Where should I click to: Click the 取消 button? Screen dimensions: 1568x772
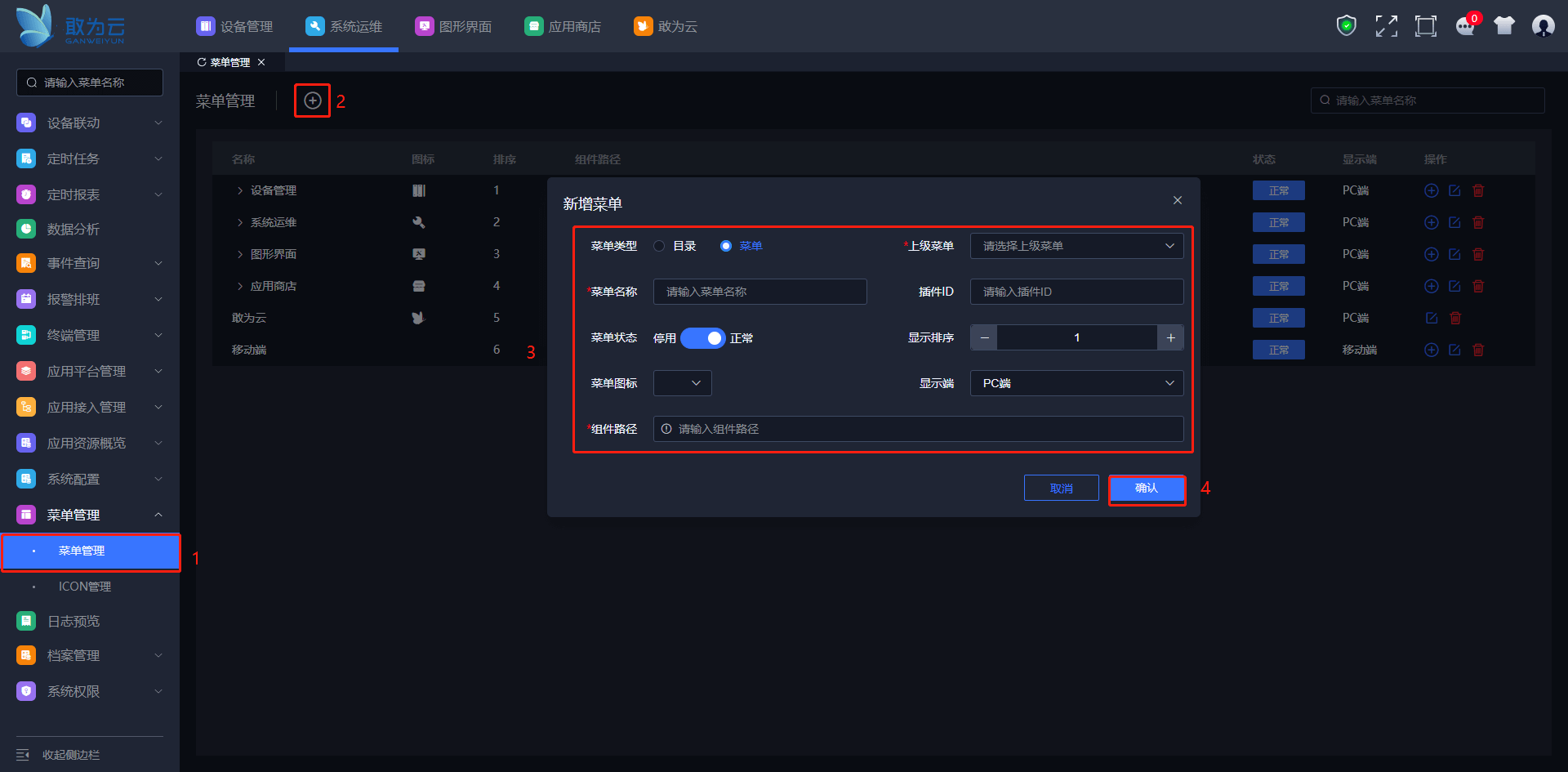(1061, 489)
